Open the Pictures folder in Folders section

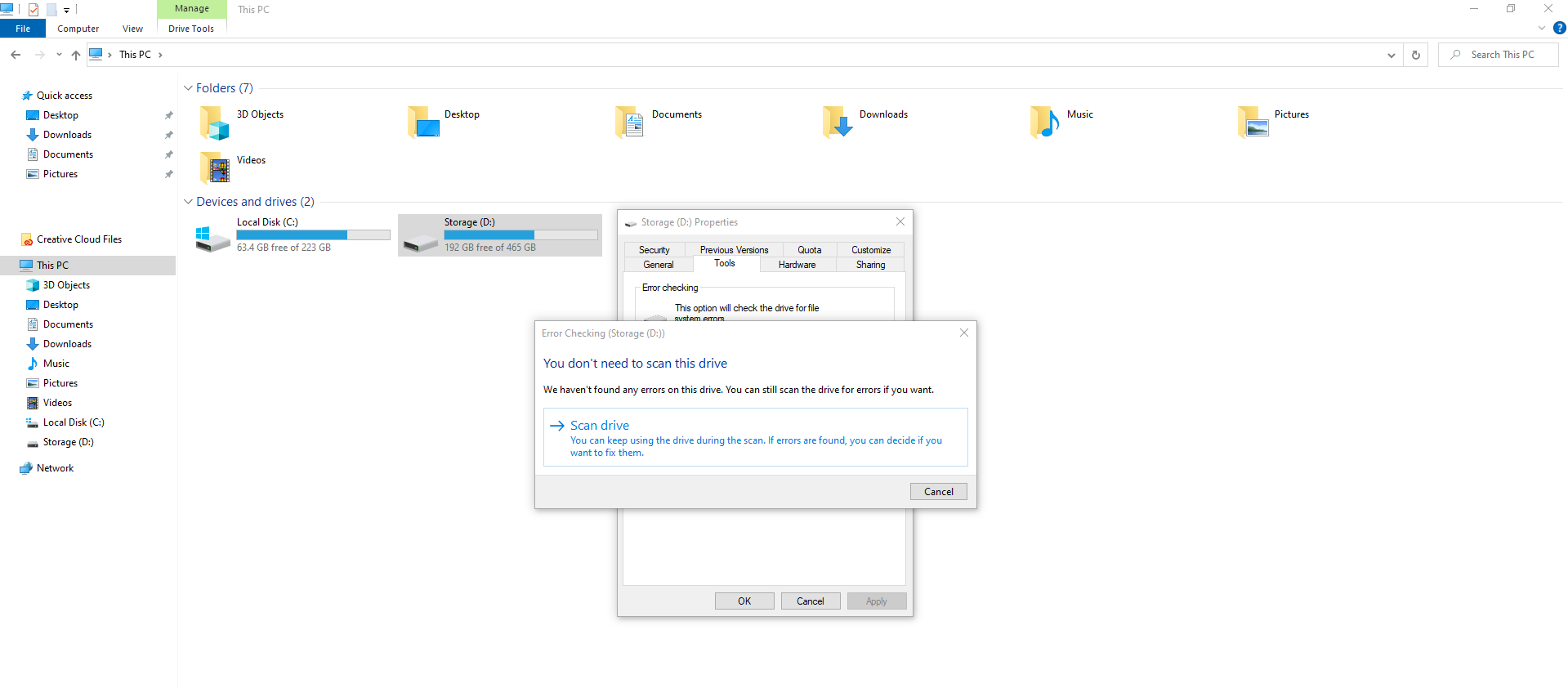(1253, 123)
